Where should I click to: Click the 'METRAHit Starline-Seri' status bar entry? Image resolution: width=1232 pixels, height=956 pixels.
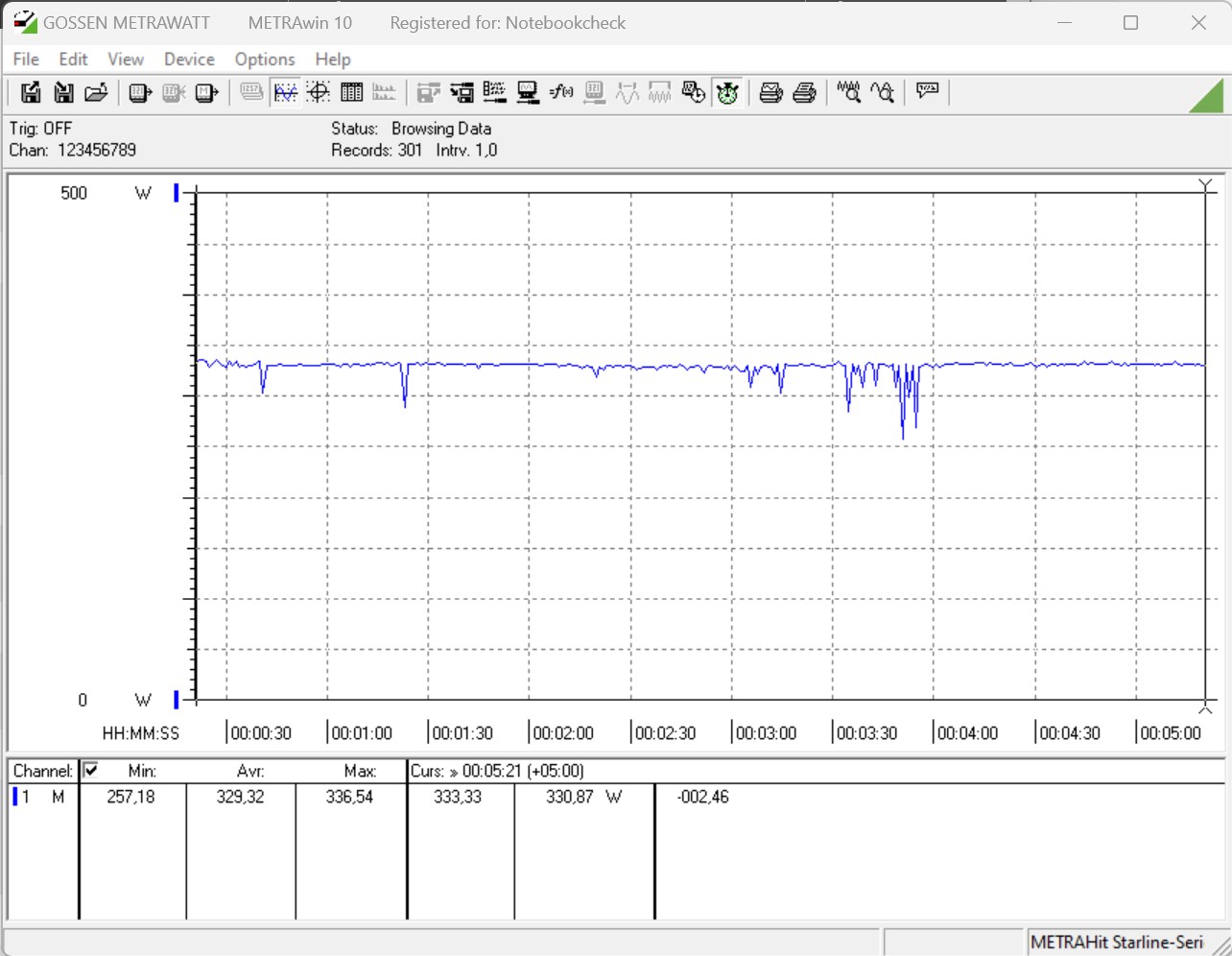tap(1117, 943)
